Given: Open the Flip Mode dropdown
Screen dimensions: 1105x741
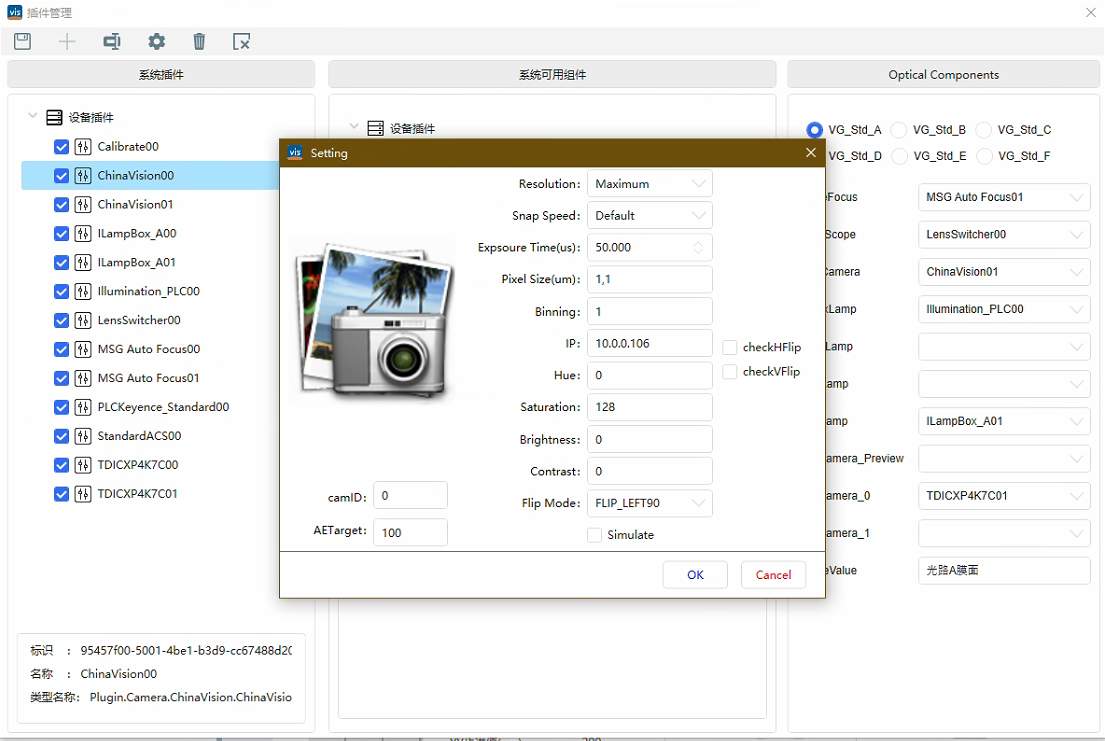Looking at the screenshot, I should click(x=649, y=503).
